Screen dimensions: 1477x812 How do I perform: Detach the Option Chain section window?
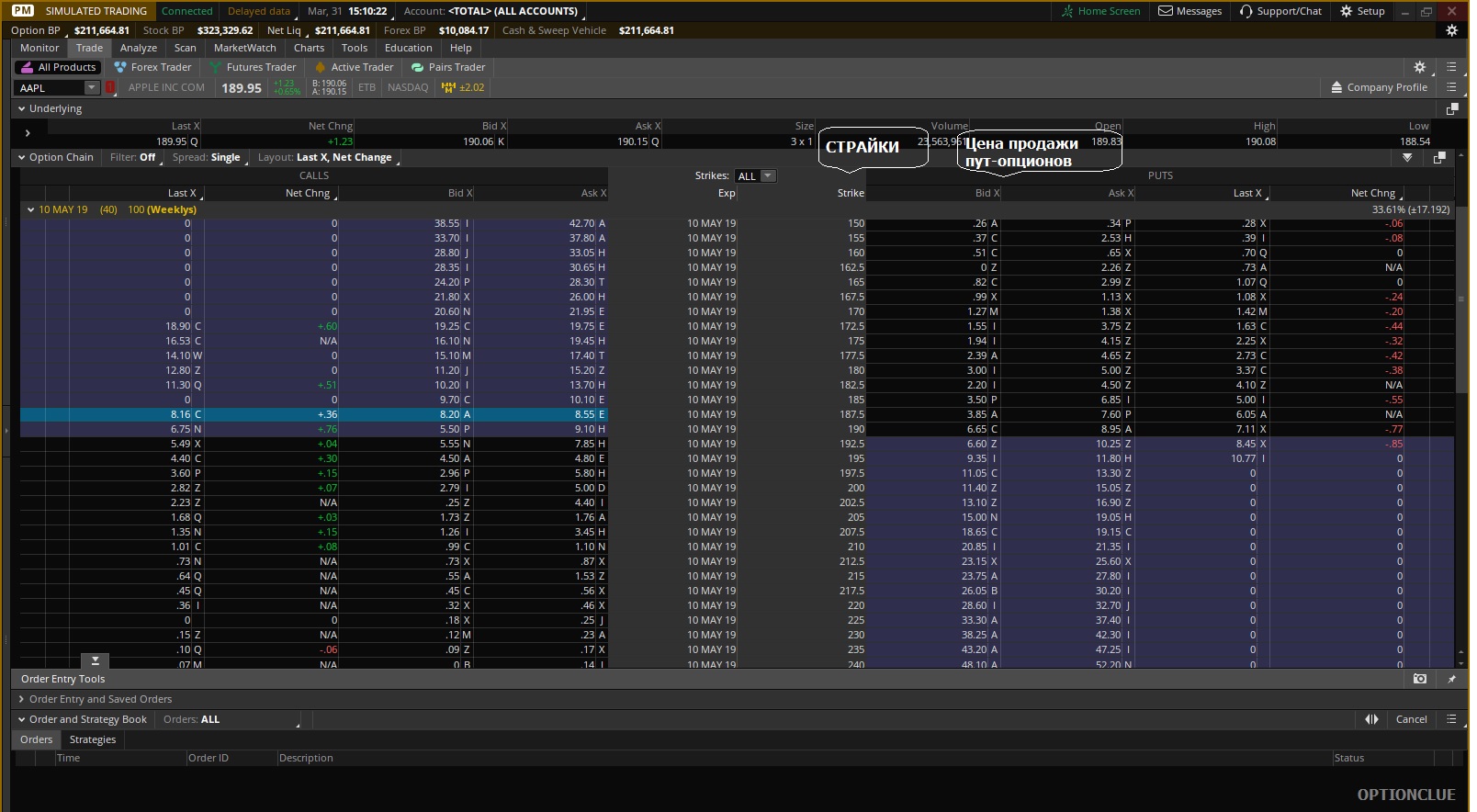(x=1439, y=157)
